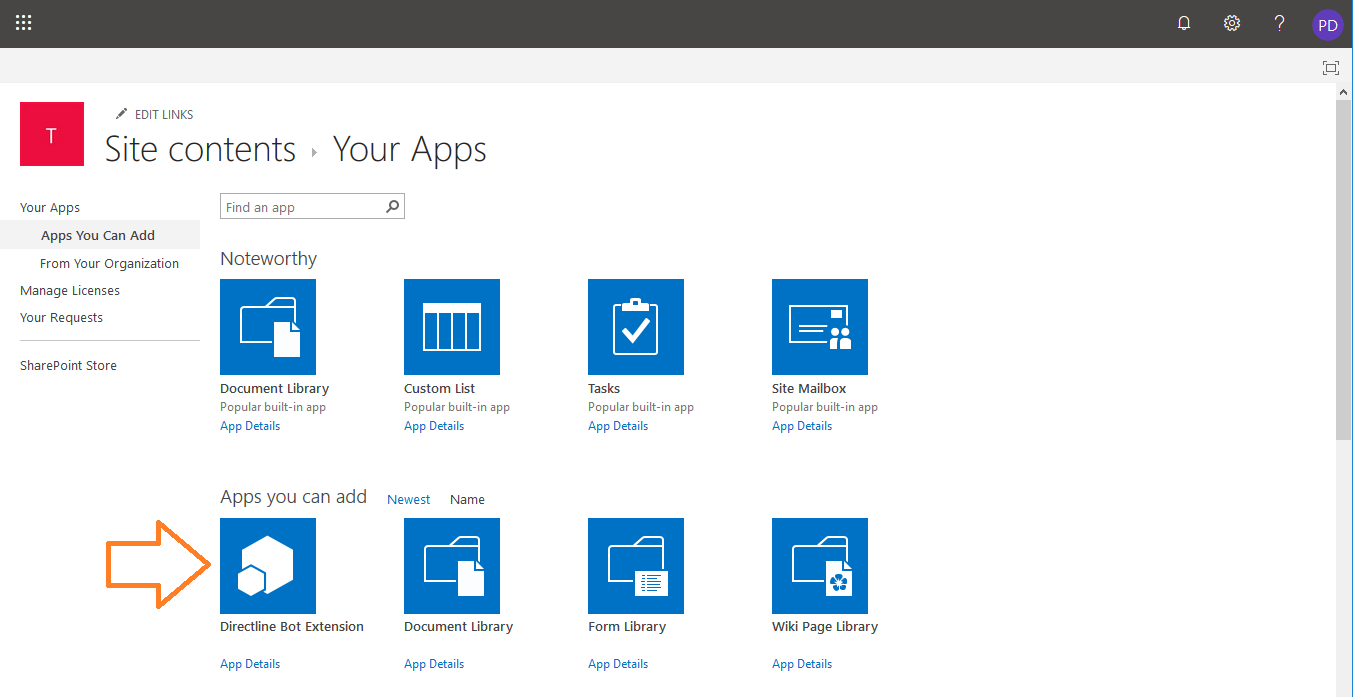Open App Details for Tasks
Screen dimensions: 1353x697
[618, 426]
